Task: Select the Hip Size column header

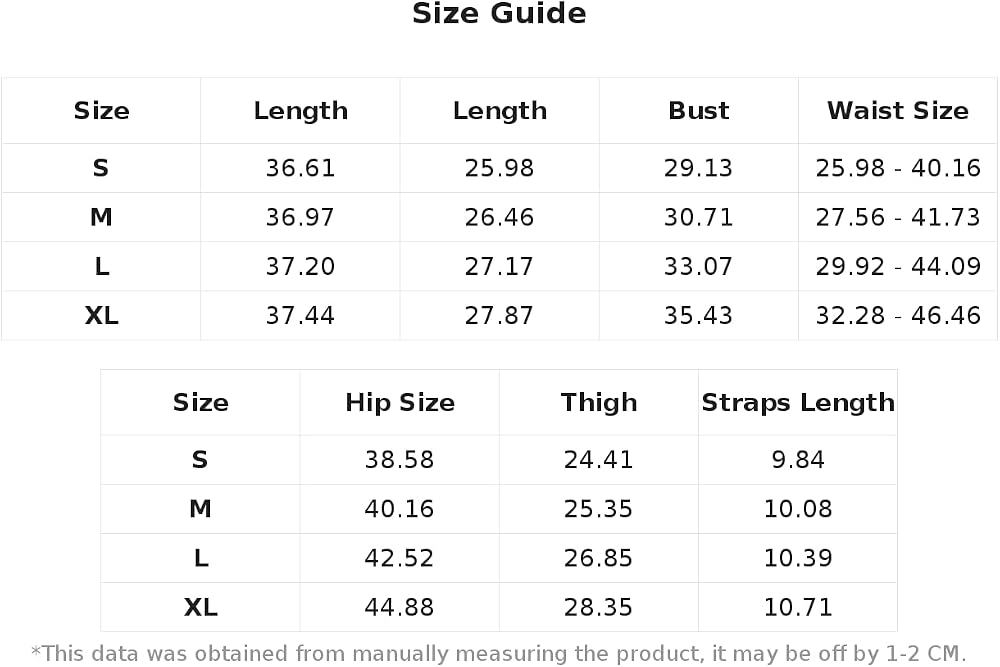Action: point(400,403)
